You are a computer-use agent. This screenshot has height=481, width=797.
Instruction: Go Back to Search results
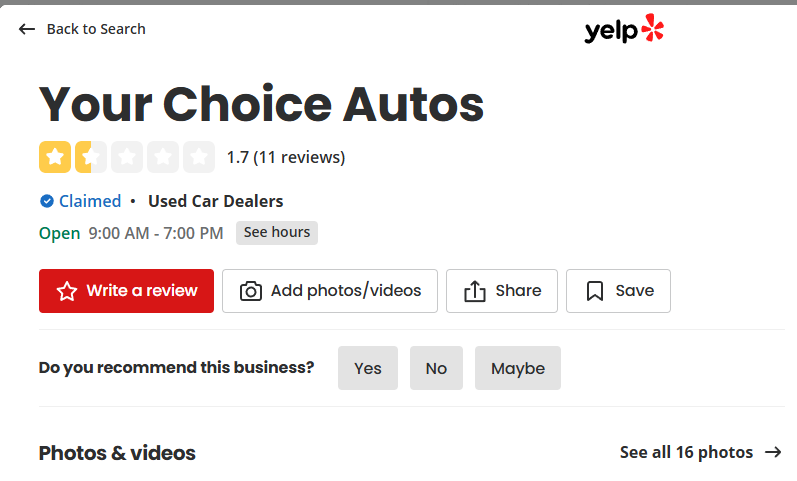pyautogui.click(x=96, y=29)
